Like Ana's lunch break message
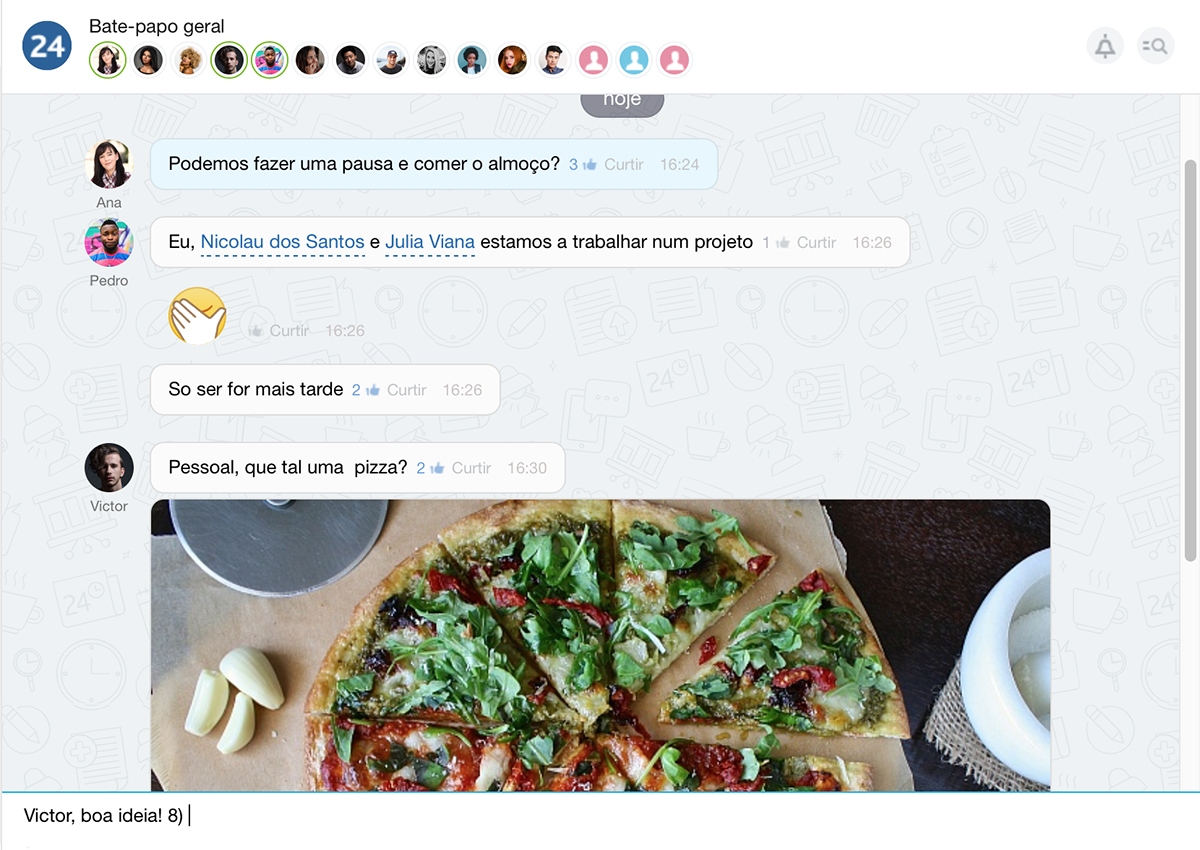The image size is (1200, 850). click(x=624, y=164)
